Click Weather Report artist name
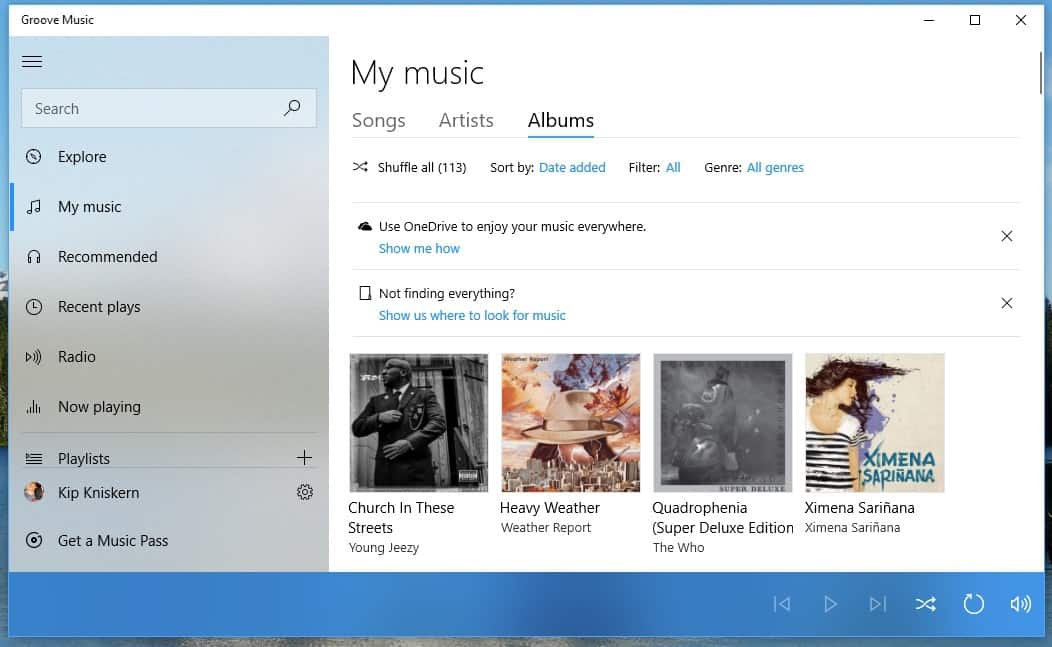The image size is (1052, 647). tap(545, 528)
